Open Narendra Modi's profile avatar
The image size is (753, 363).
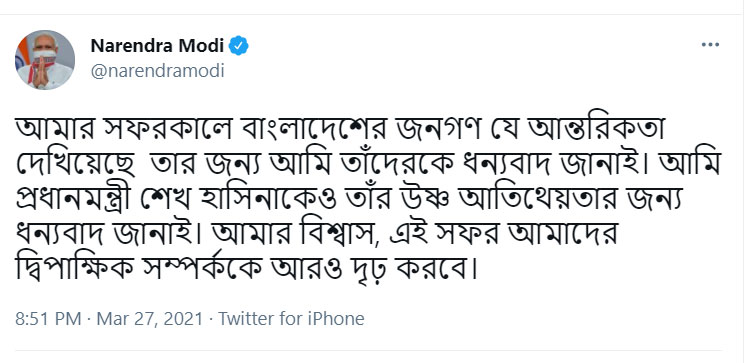(45, 60)
